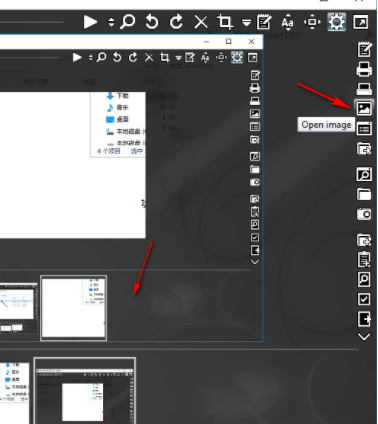Click the up-down stepper arrows in the main toolbar
This screenshot has height=424, width=378.
[x=111, y=22]
